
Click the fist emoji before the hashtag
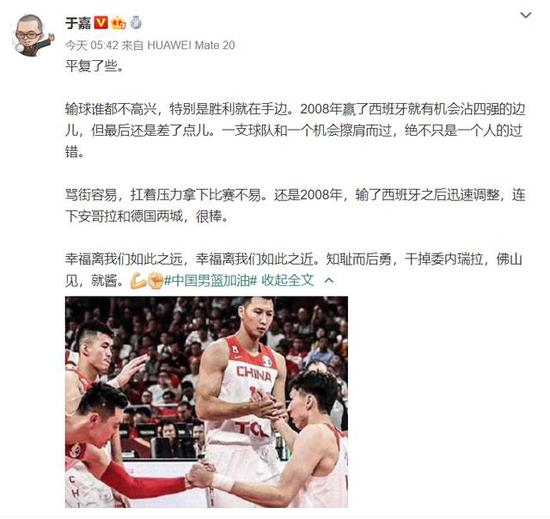pyautogui.click(x=155, y=281)
